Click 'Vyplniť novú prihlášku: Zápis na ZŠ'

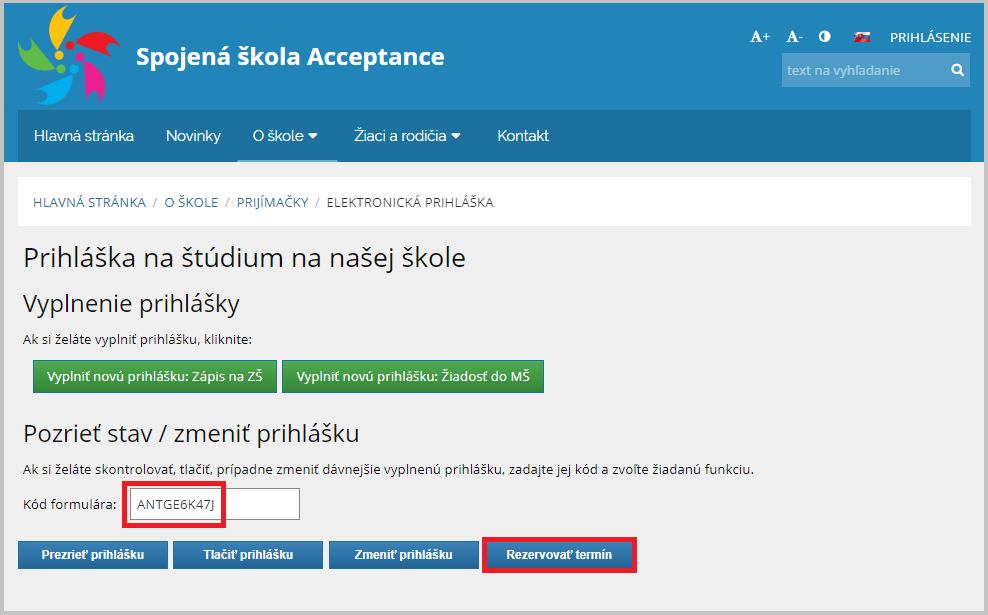155,376
